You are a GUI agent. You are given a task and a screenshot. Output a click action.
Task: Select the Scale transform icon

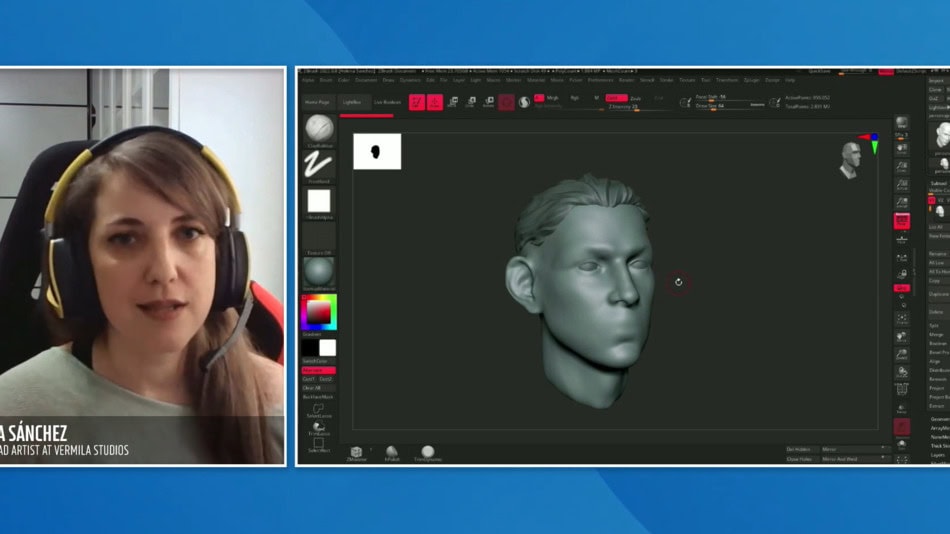coord(471,102)
